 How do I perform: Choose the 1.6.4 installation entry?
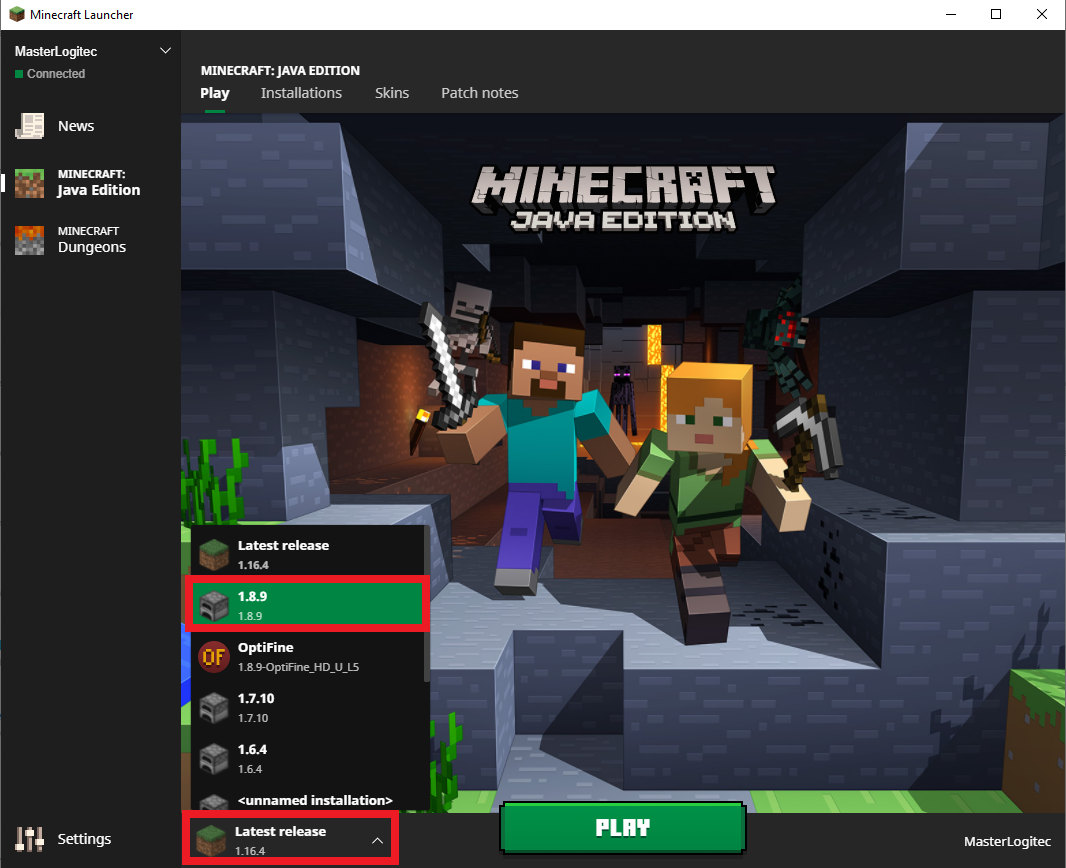[309, 759]
